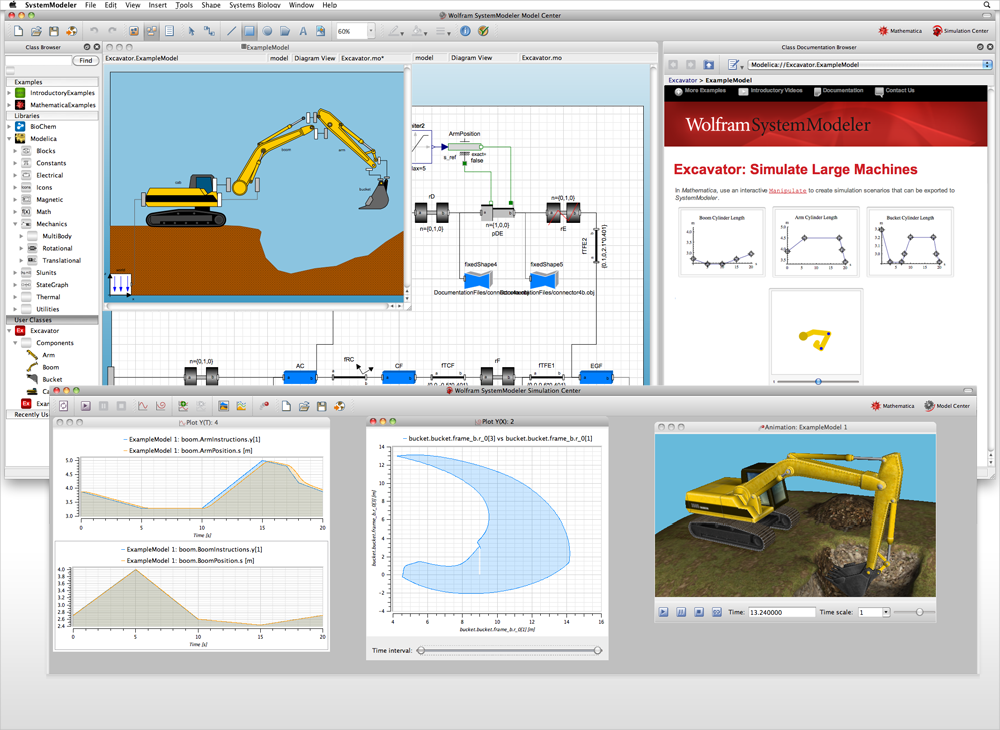Open the More Examples link
Screen dimensions: 1000x730
coord(700,91)
